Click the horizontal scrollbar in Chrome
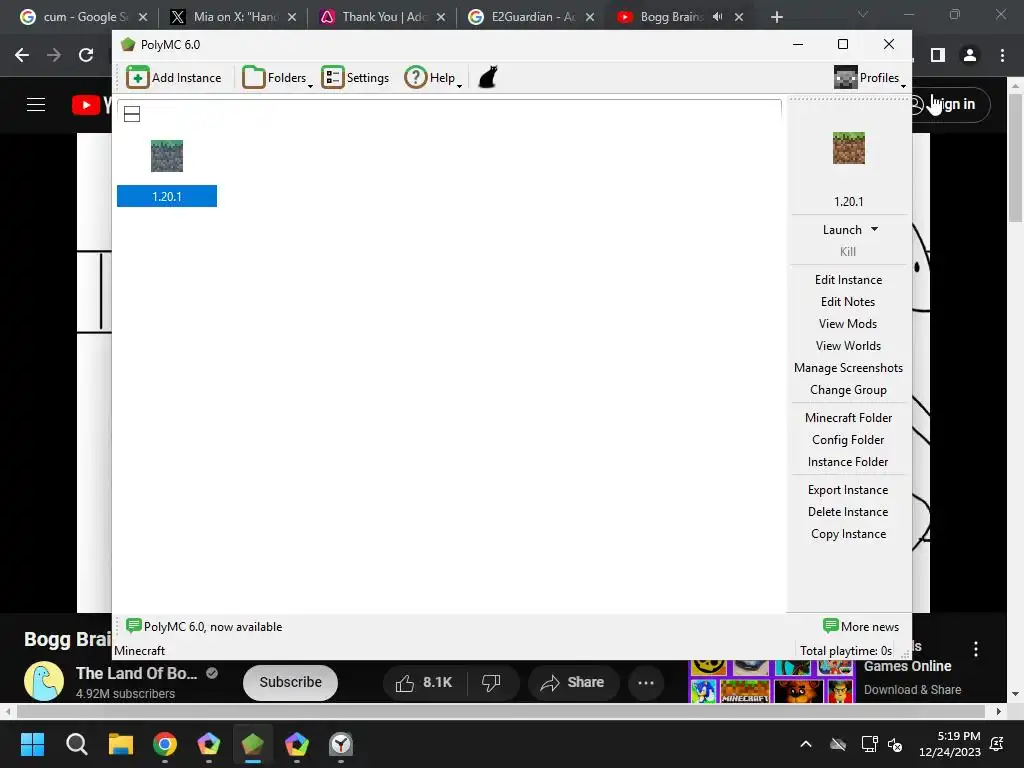The width and height of the screenshot is (1024, 768). tap(501, 711)
